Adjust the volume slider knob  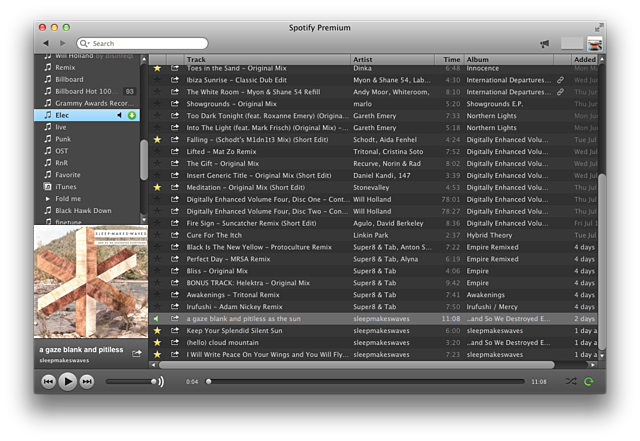153,381
